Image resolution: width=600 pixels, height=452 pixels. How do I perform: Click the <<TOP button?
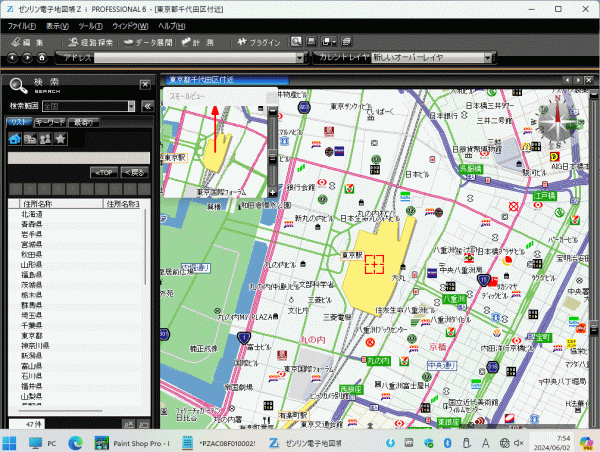point(104,173)
